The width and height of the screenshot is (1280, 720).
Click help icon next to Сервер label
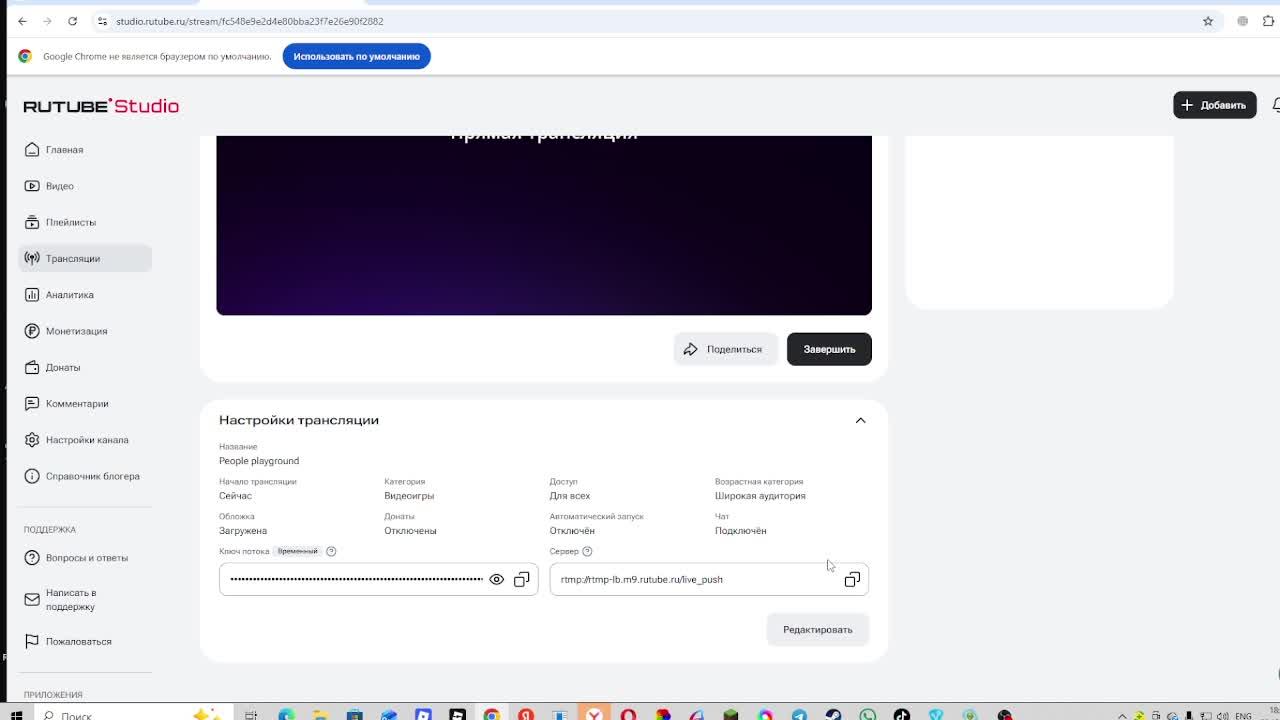click(x=587, y=551)
